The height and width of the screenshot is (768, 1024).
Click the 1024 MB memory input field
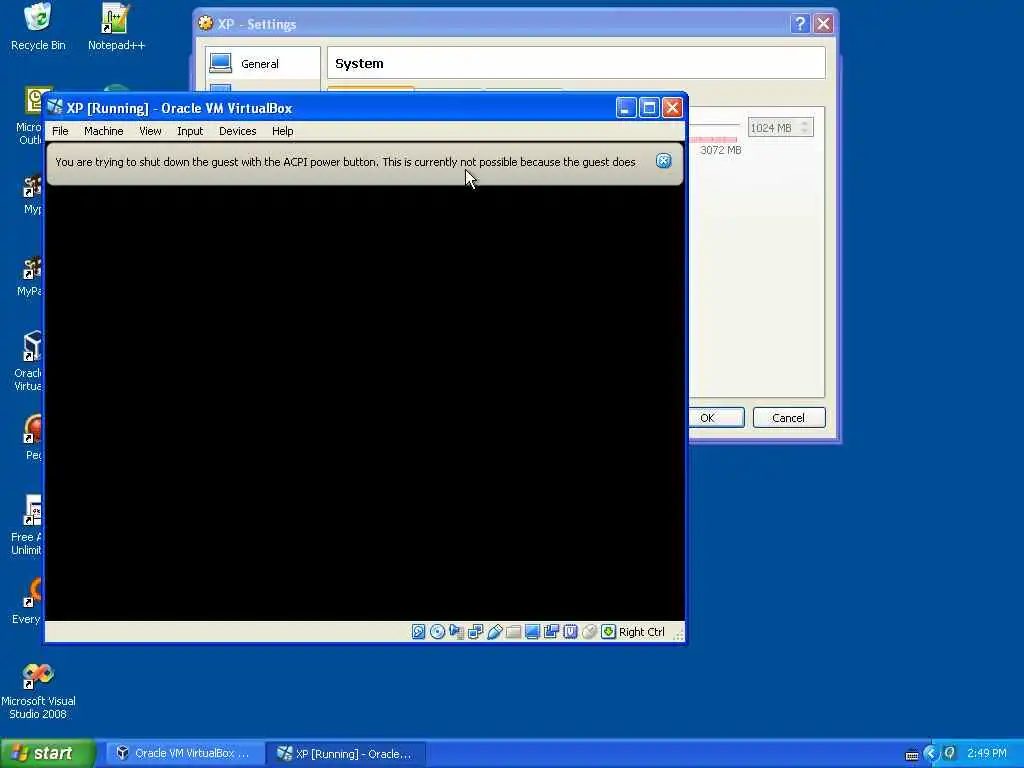coord(773,127)
